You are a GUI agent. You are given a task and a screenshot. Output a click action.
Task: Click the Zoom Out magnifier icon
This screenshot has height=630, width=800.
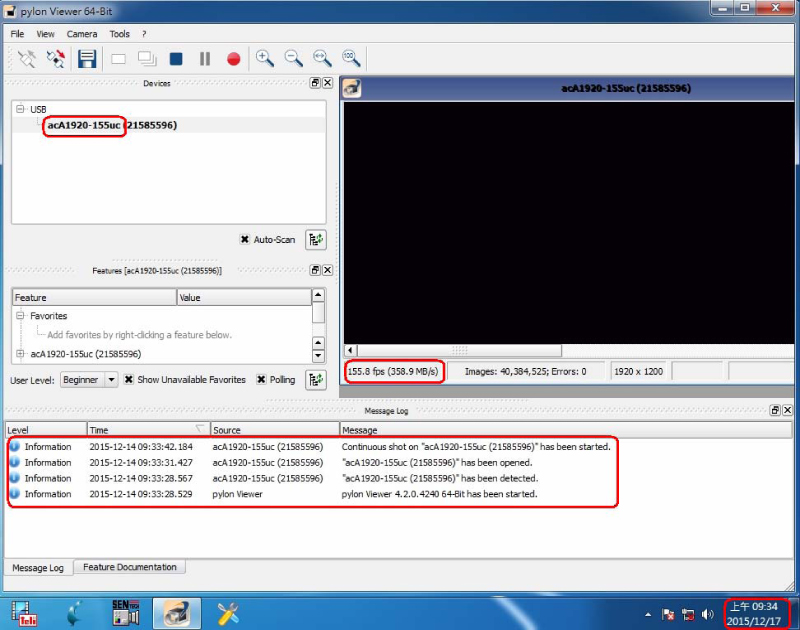(x=293, y=58)
